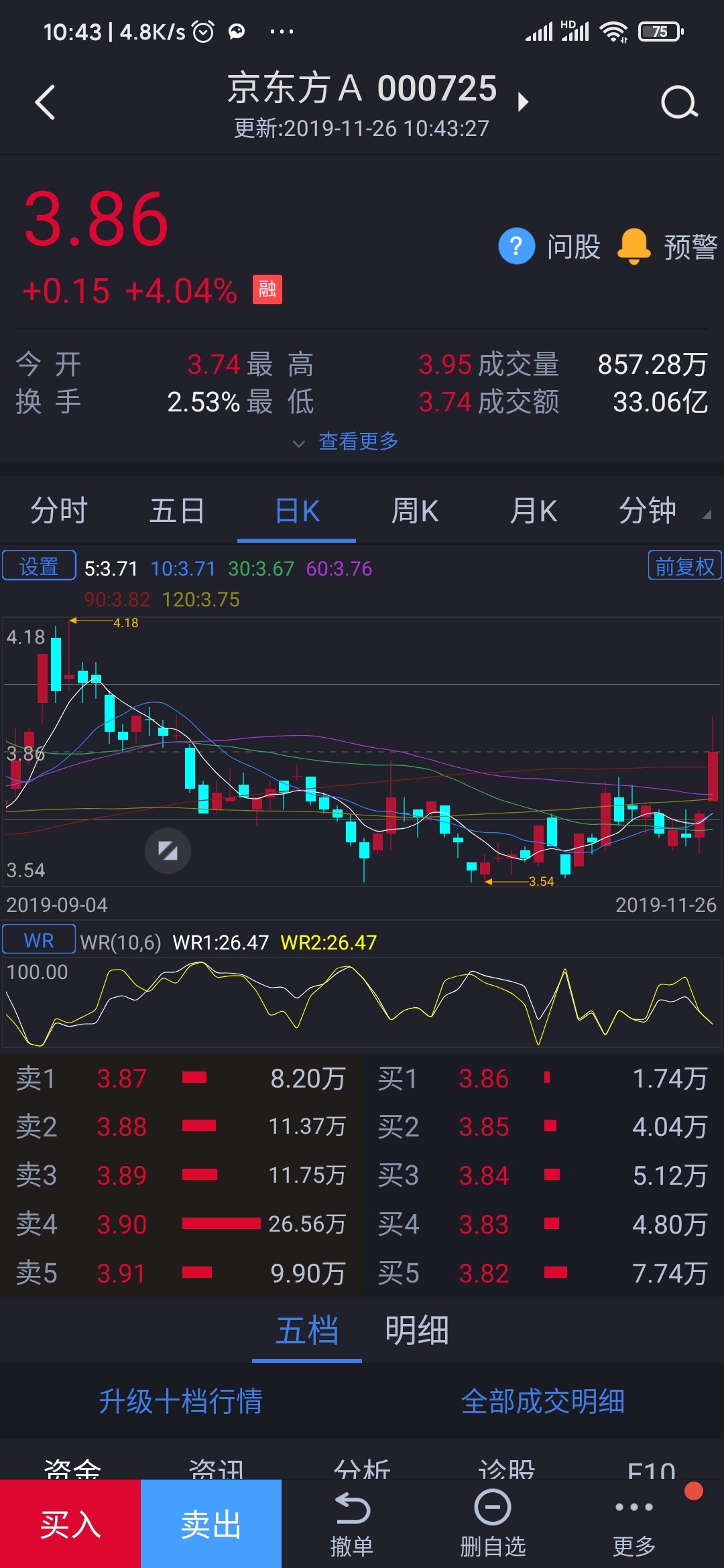Open the 前复权 adjustment selector
Image resolution: width=724 pixels, height=1568 pixels.
coord(684,566)
